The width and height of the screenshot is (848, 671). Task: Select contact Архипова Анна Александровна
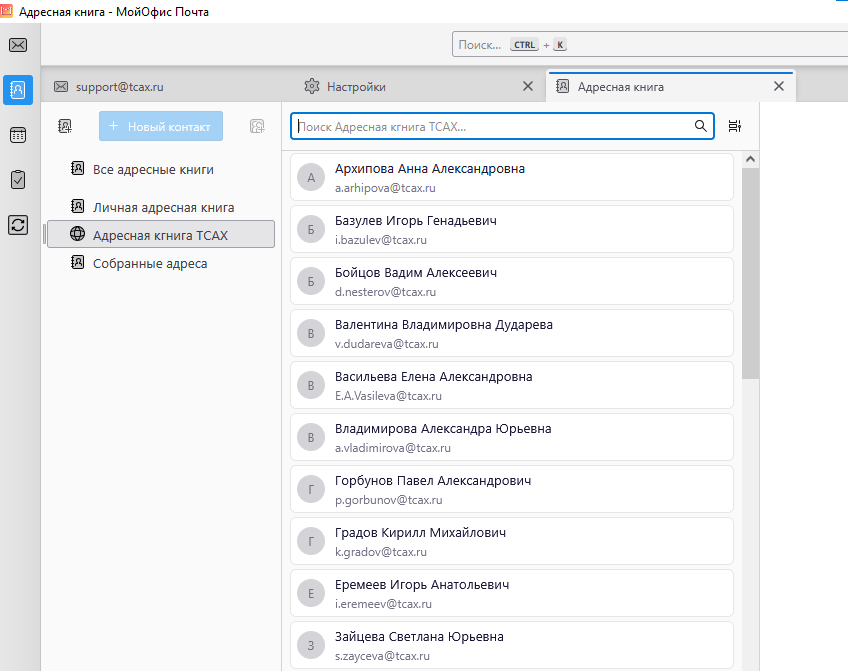511,178
